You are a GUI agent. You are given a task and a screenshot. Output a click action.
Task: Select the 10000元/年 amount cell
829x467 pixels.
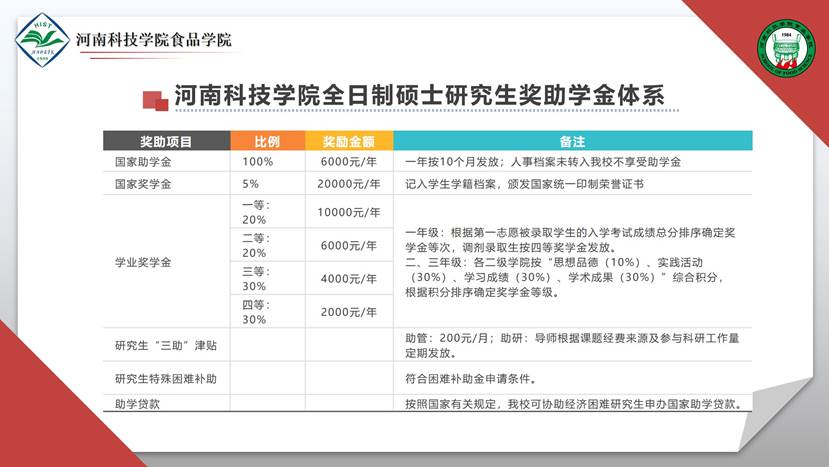pyautogui.click(x=349, y=212)
